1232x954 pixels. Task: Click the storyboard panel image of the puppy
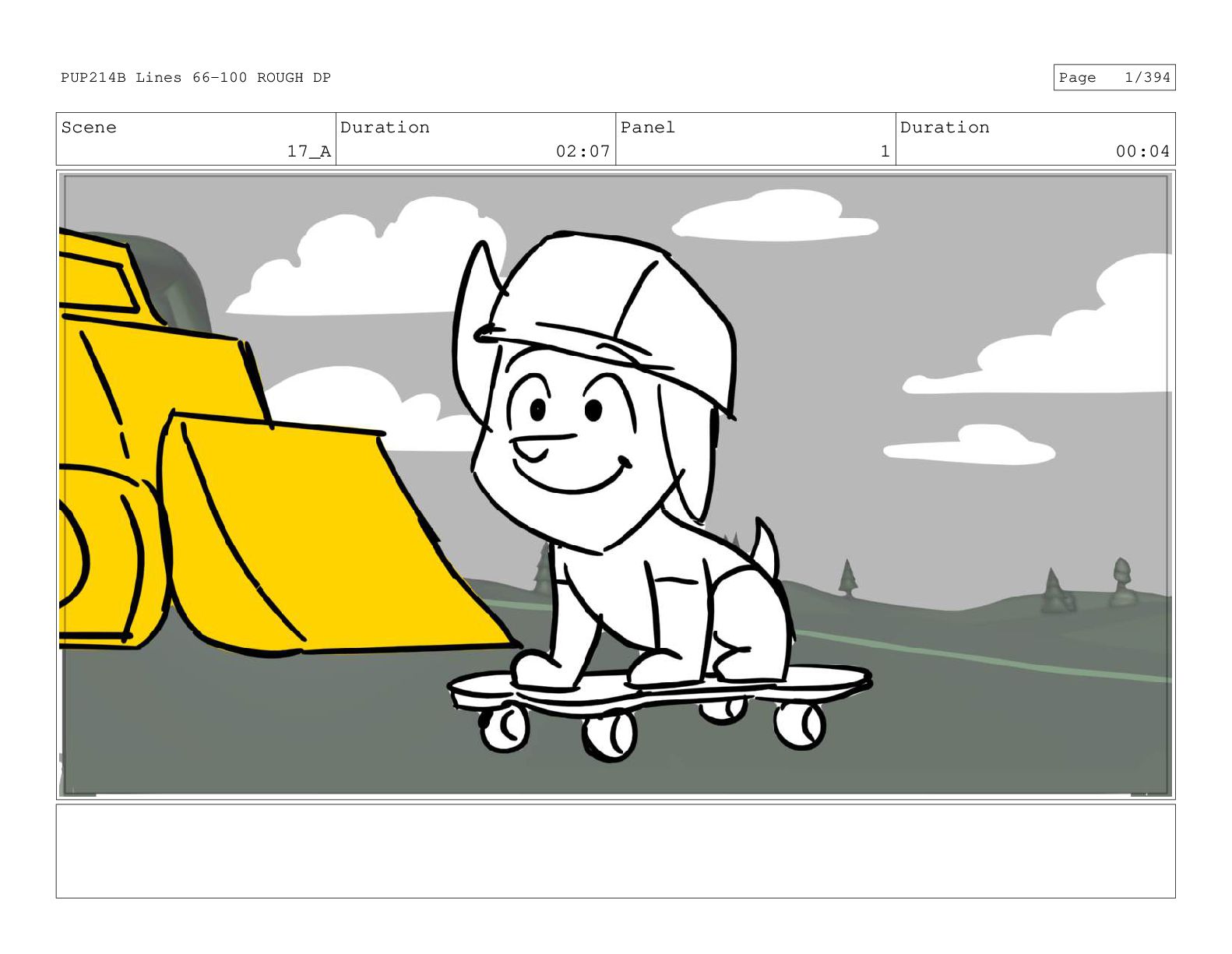click(x=615, y=485)
